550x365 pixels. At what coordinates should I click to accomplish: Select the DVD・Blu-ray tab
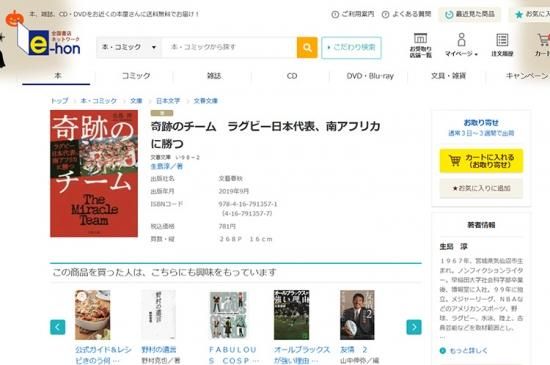pyautogui.click(x=370, y=76)
